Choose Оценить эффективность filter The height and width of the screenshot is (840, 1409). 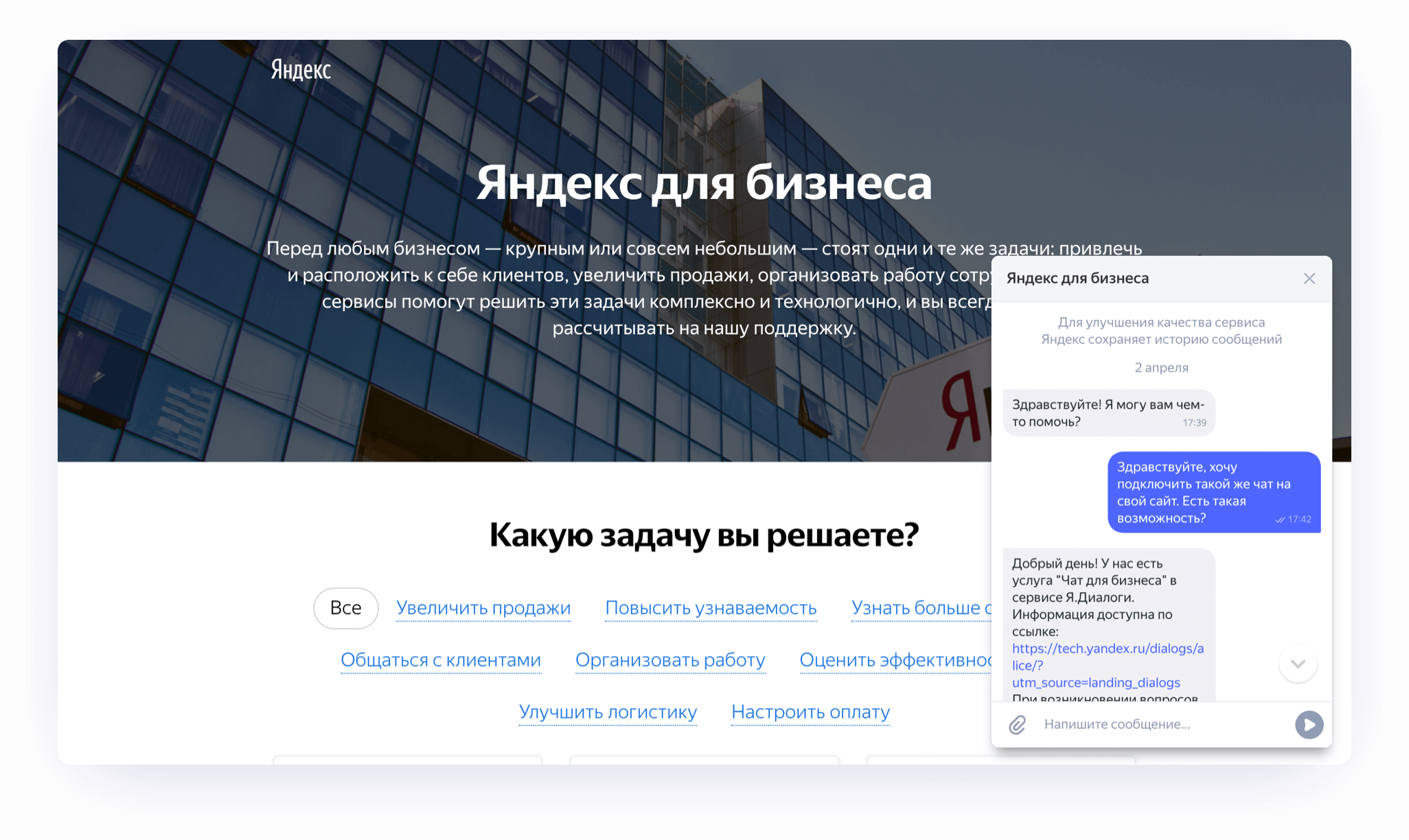[895, 660]
